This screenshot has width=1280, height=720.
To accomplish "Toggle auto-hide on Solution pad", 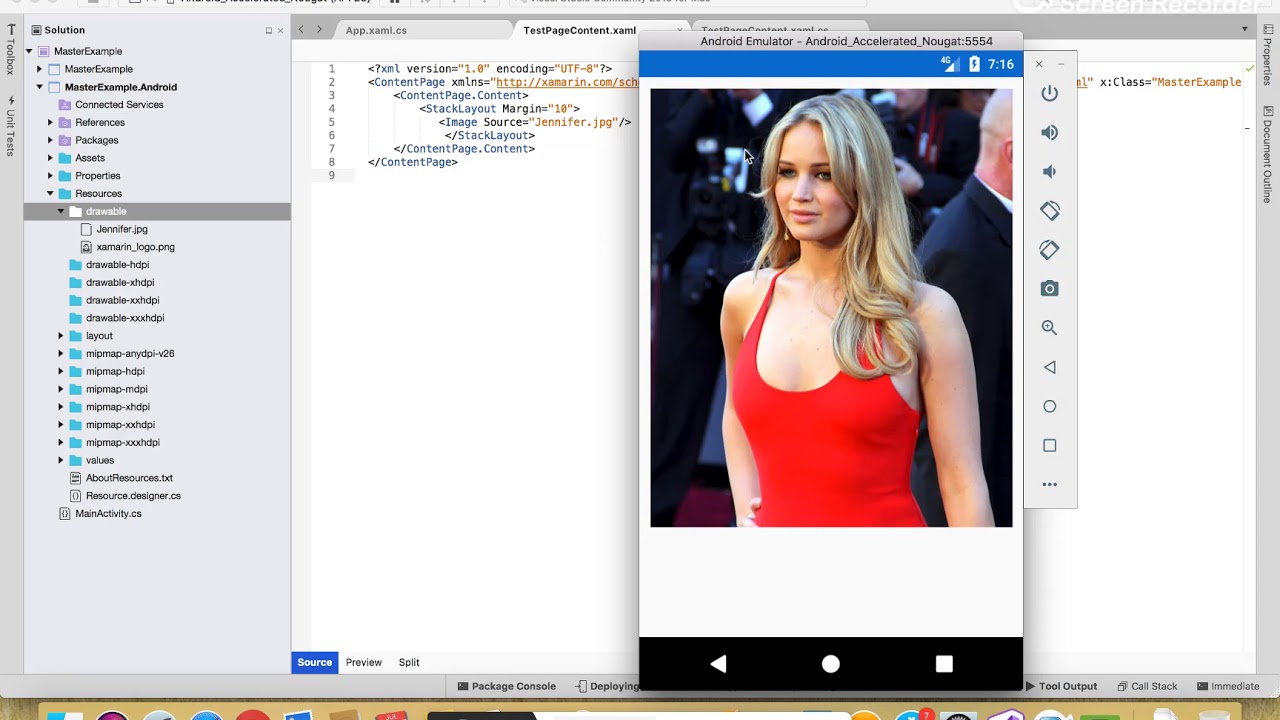I will [268, 30].
